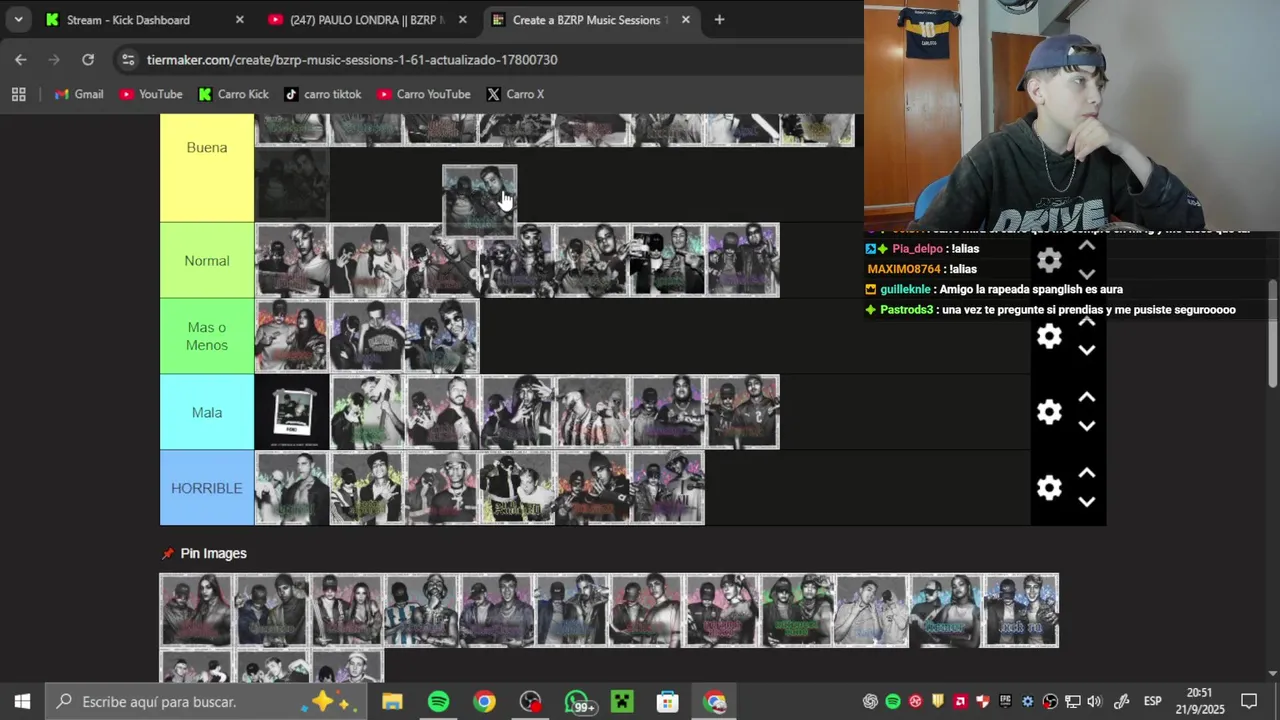Open the Chrome tab search dropdown

(18, 19)
